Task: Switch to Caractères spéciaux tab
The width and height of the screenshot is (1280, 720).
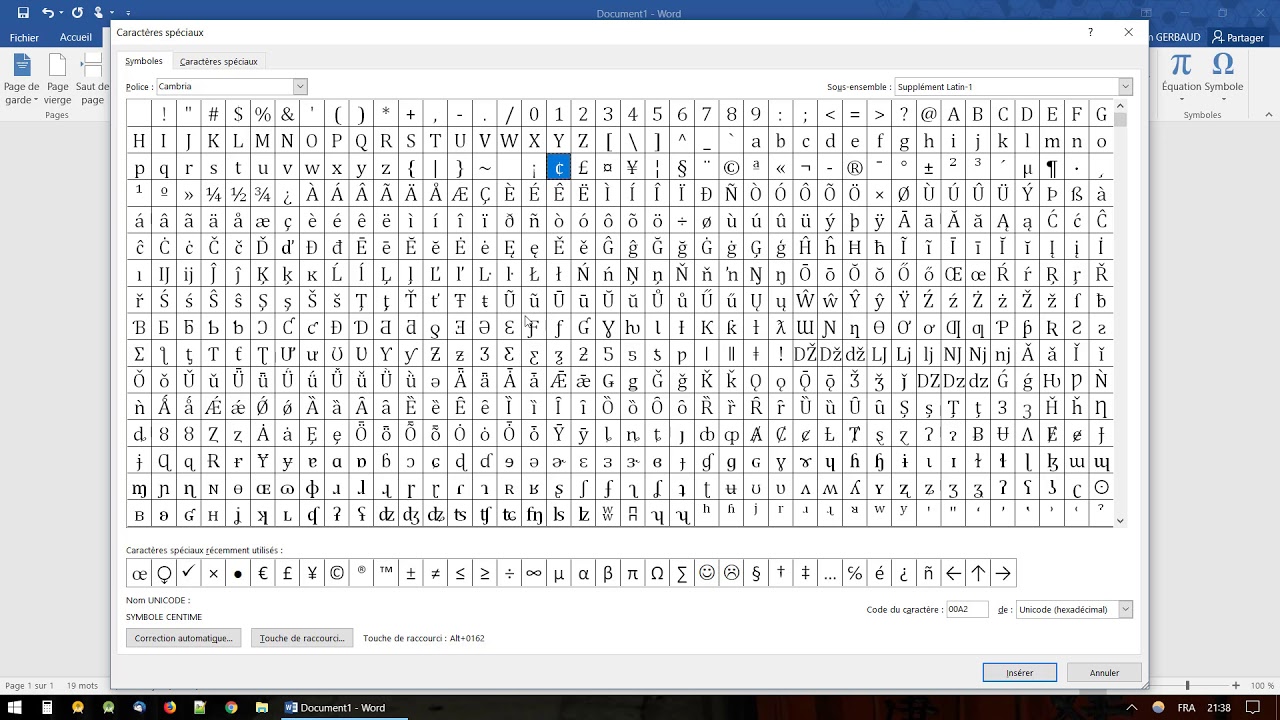Action: [218, 61]
